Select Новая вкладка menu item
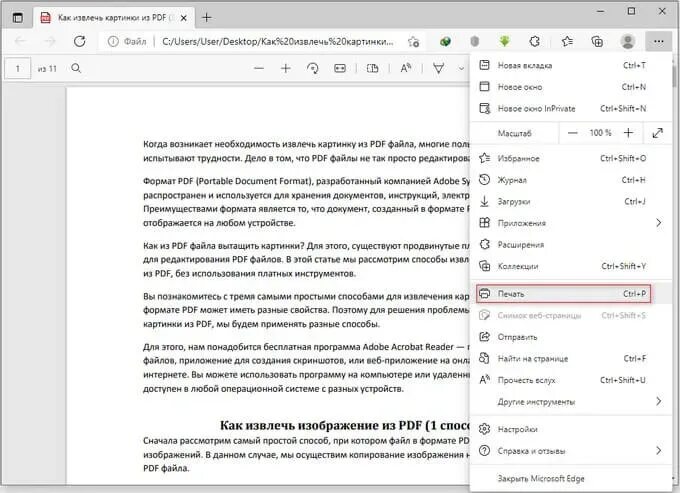This screenshot has width=680, height=493. (570, 65)
